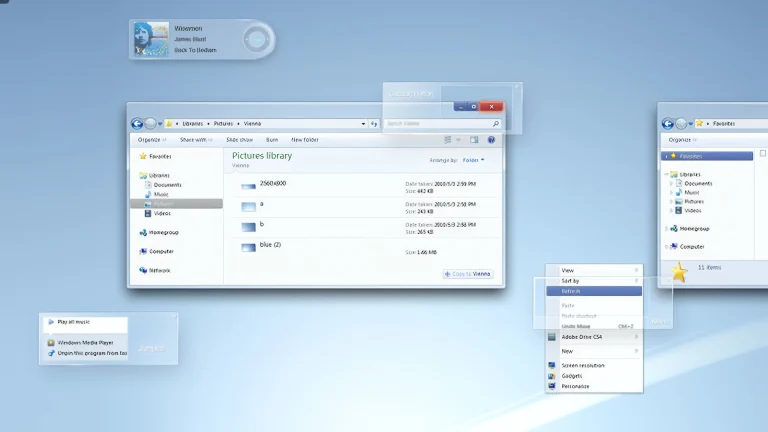Screen dimensions: 768x432
Task: Select the file named 'a' thumbnail
Action: (248, 207)
